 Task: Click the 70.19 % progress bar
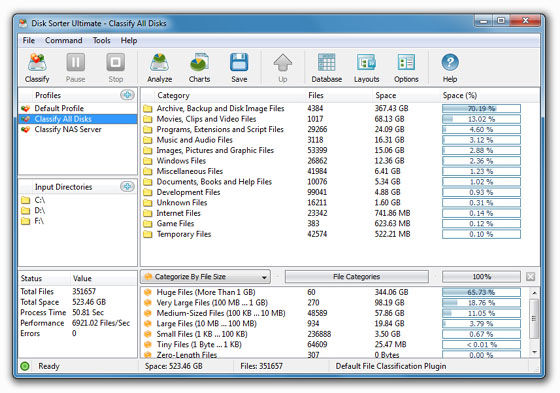[x=481, y=108]
